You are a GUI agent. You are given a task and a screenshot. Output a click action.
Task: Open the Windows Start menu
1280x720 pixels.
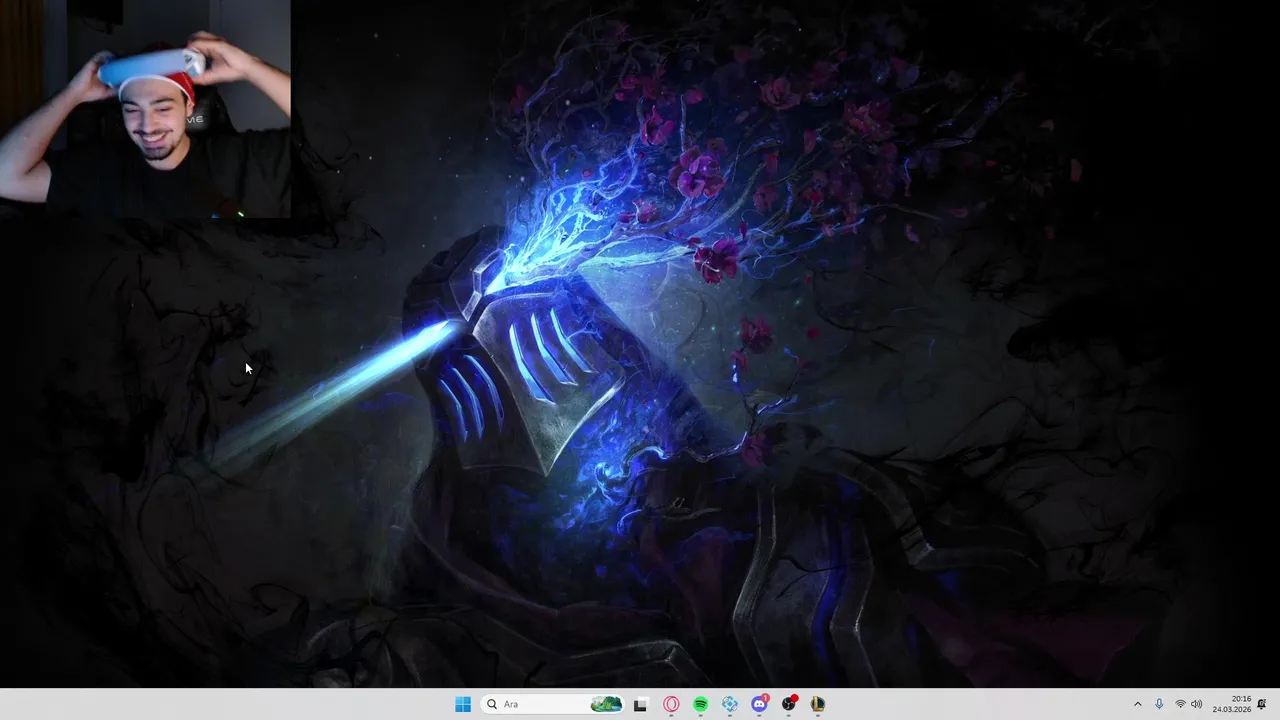462,704
